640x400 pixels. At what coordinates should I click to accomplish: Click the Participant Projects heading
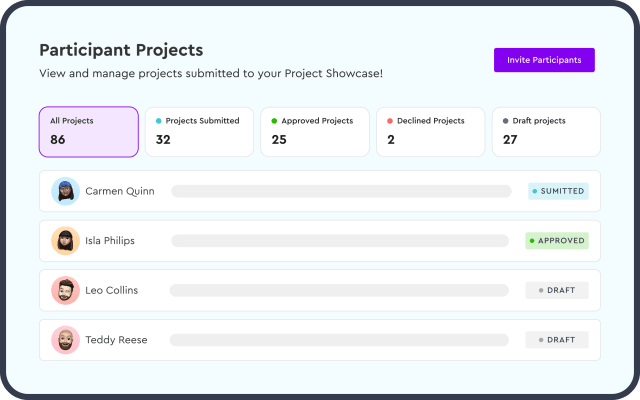point(121,50)
